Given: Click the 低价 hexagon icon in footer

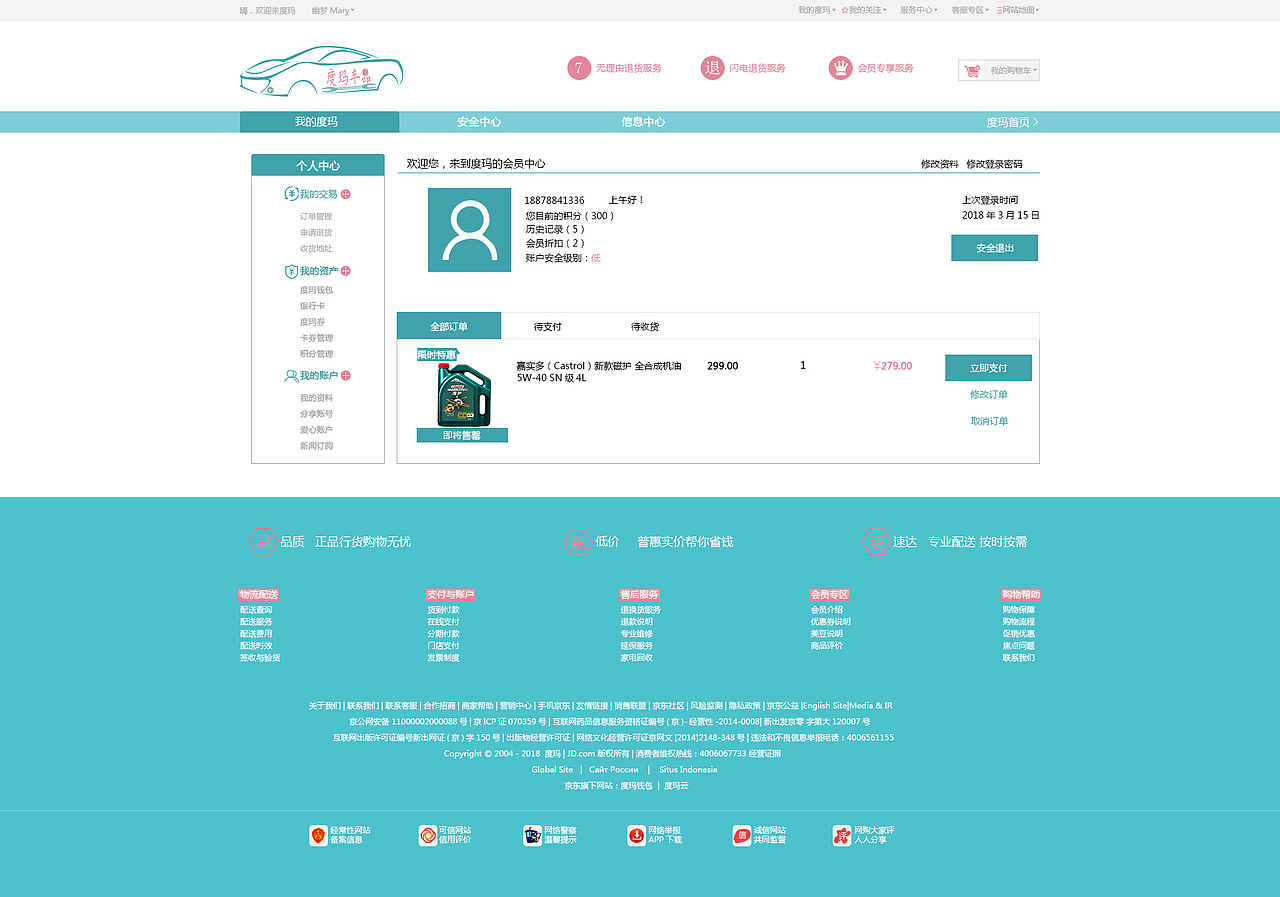Looking at the screenshot, I should point(577,542).
